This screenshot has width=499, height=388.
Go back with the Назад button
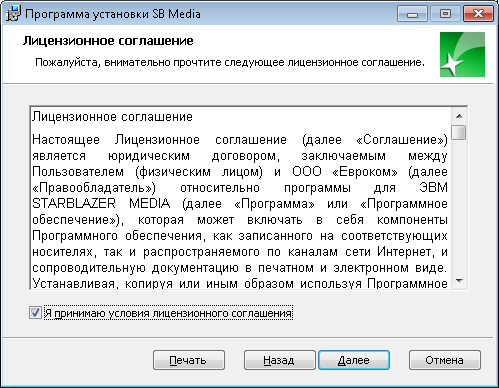tap(279, 360)
